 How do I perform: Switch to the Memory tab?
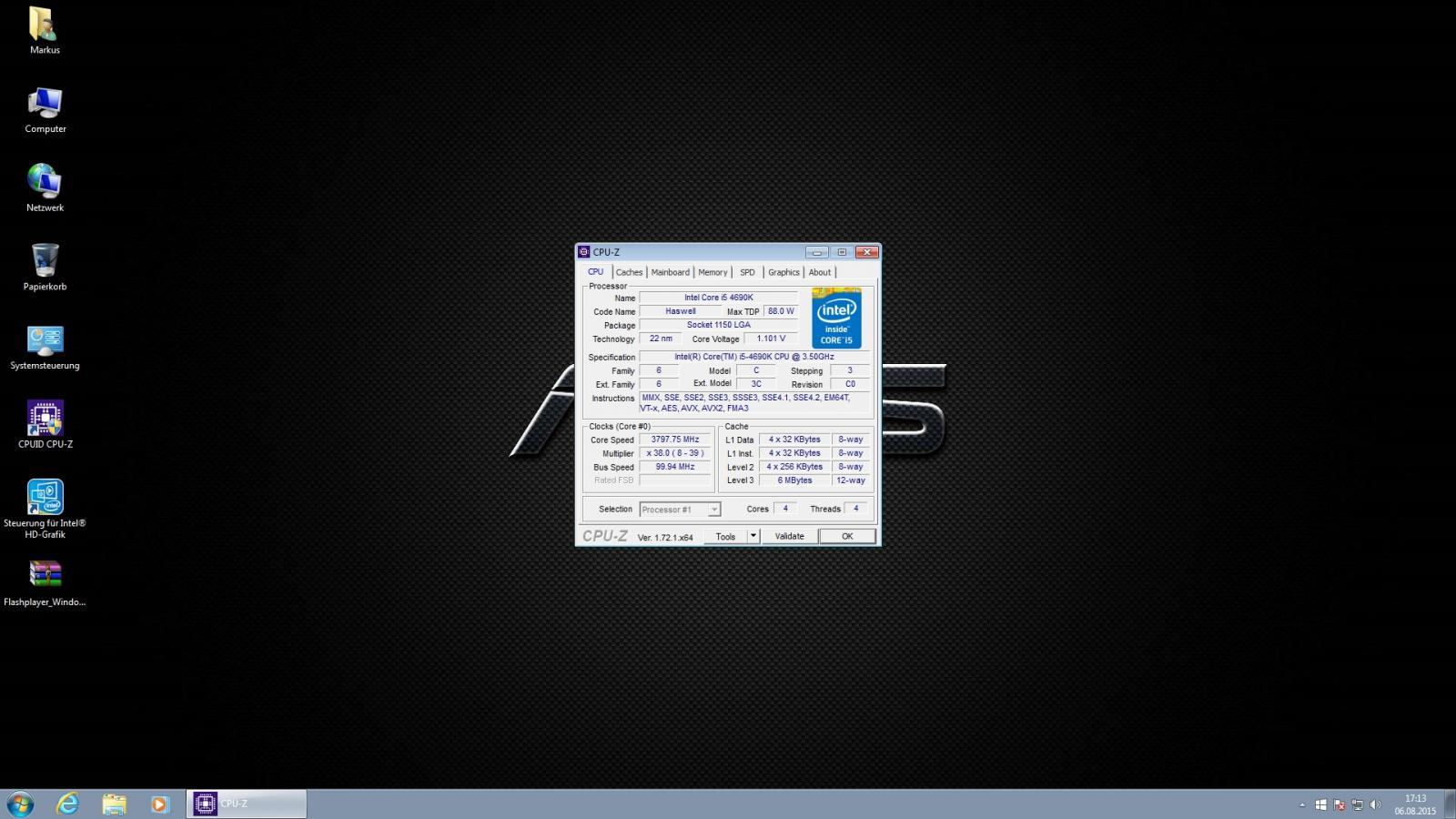713,272
